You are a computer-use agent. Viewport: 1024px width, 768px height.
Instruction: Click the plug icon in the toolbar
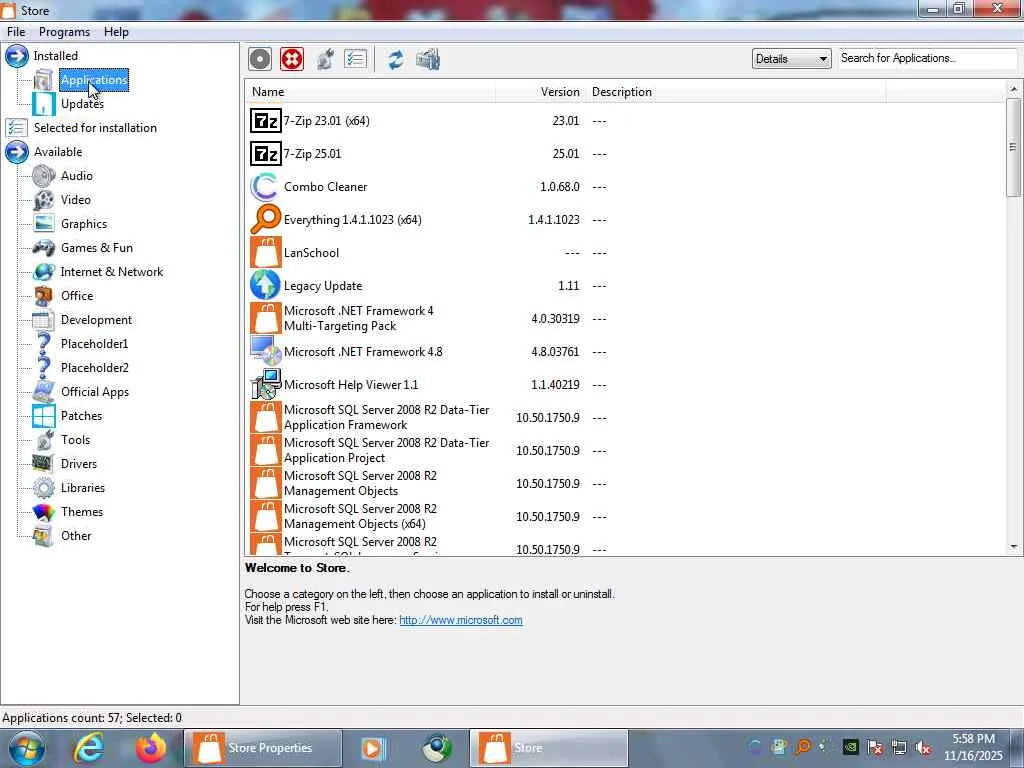point(325,59)
